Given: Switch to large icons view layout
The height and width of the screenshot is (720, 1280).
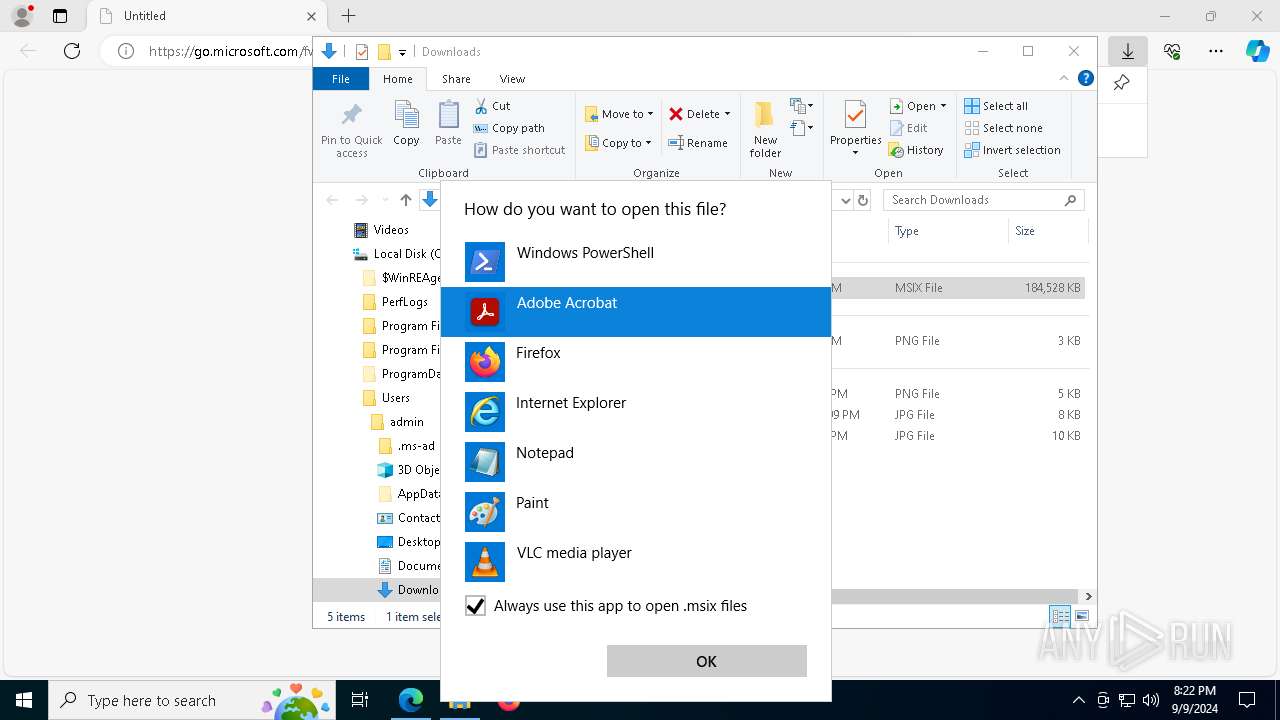Looking at the screenshot, I should tap(1081, 616).
